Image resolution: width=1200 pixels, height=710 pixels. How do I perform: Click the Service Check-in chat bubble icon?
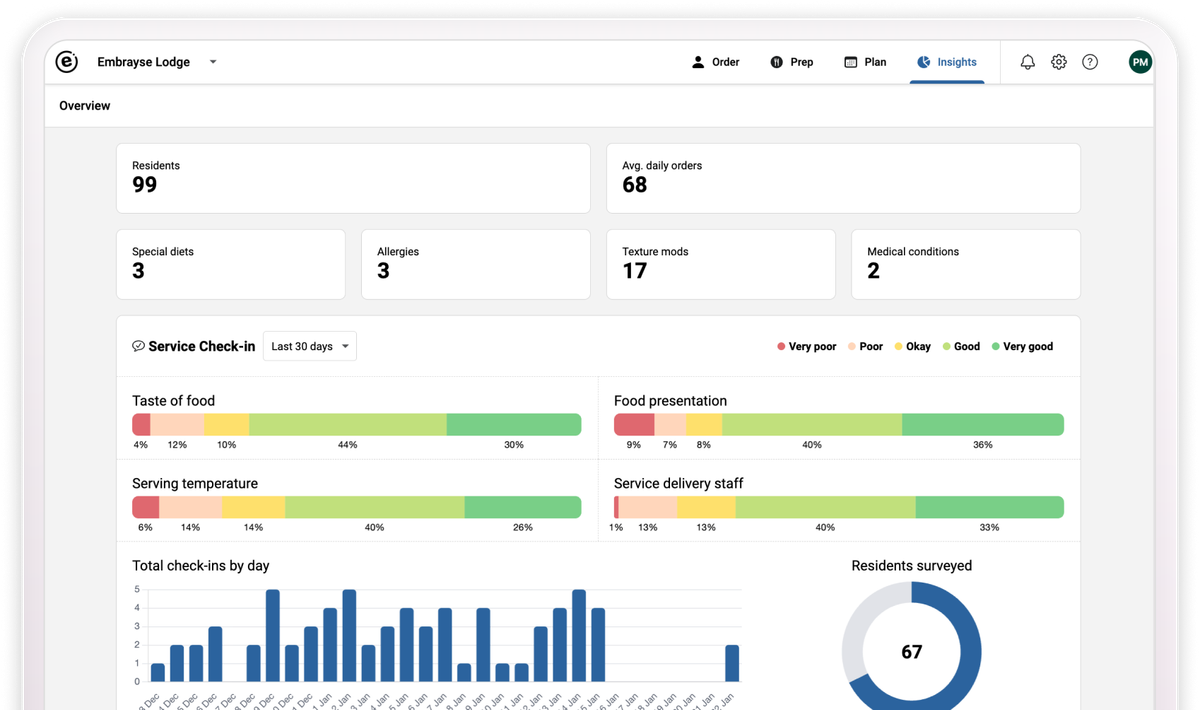[x=138, y=346]
